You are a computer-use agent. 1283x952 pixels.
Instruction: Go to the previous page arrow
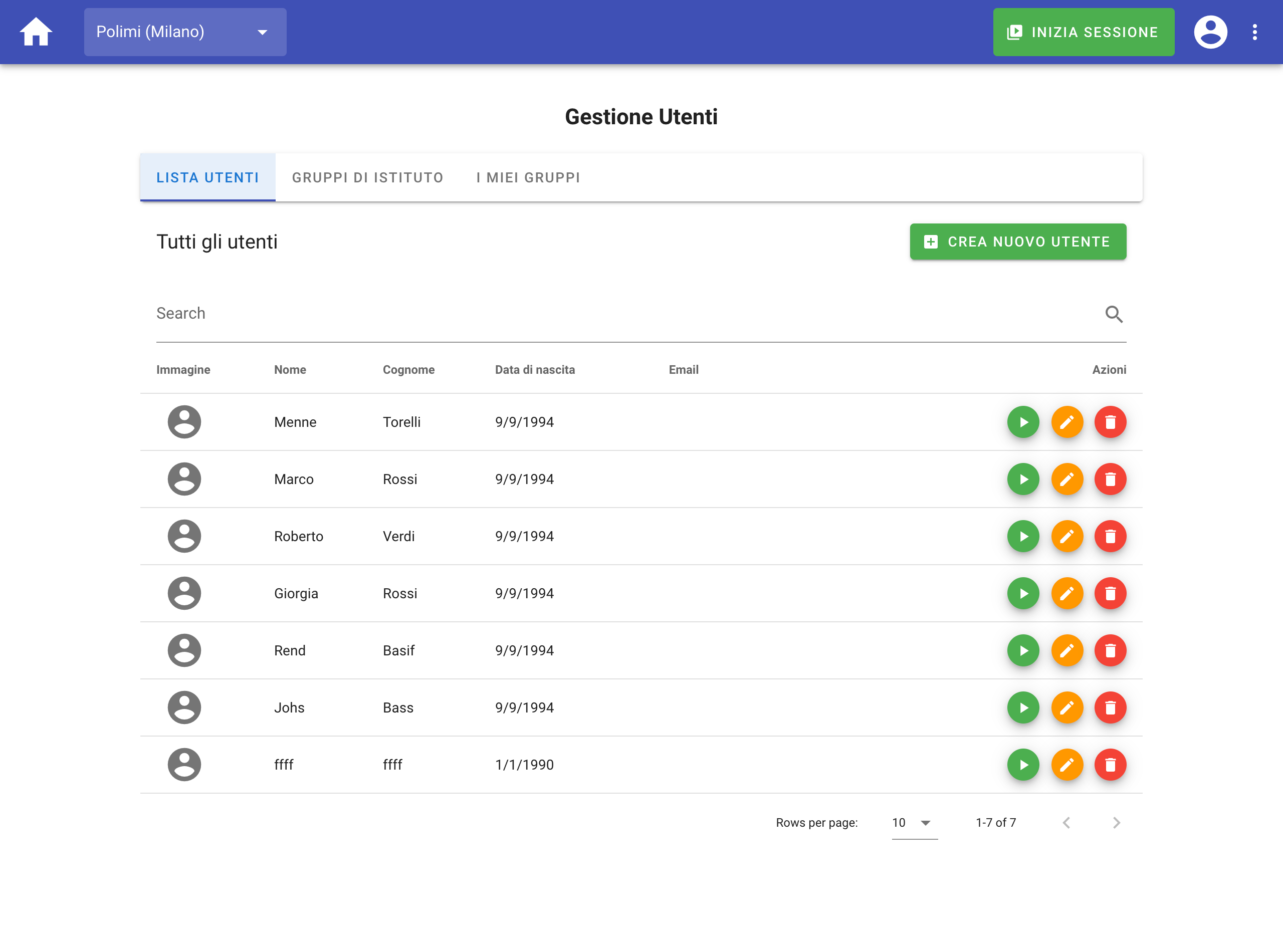coord(1066,822)
